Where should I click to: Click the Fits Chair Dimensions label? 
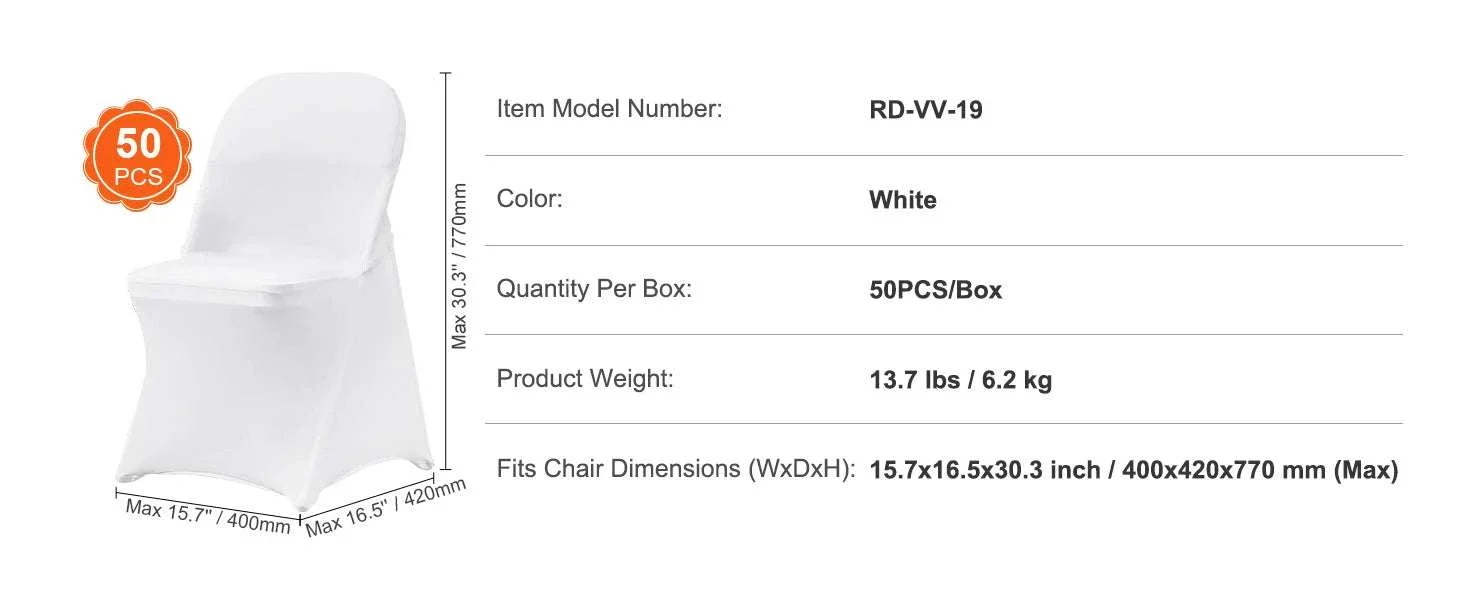676,468
